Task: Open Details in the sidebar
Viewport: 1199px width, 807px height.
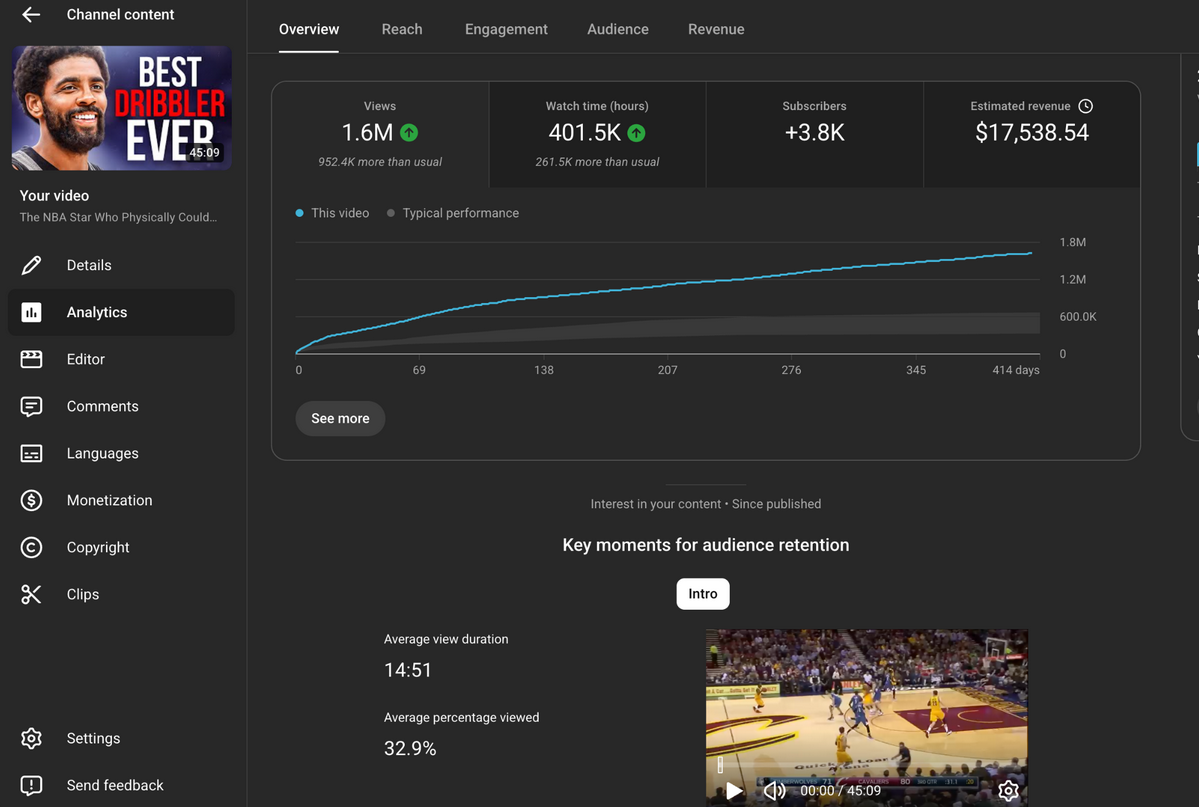Action: pyautogui.click(x=121, y=265)
